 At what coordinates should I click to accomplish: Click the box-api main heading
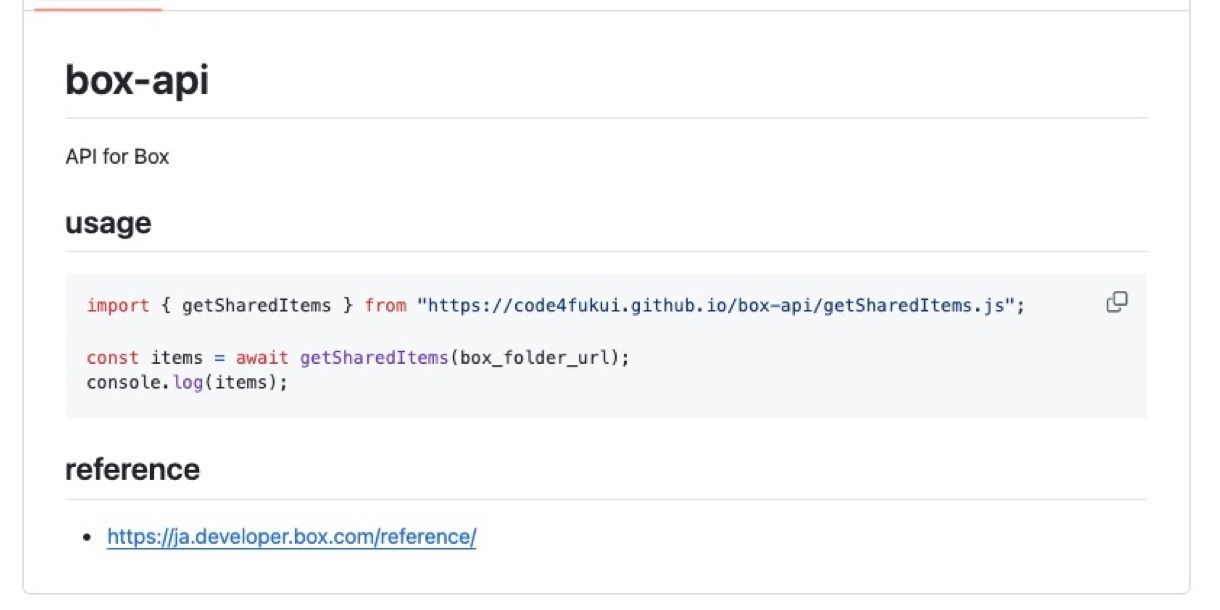[x=137, y=80]
